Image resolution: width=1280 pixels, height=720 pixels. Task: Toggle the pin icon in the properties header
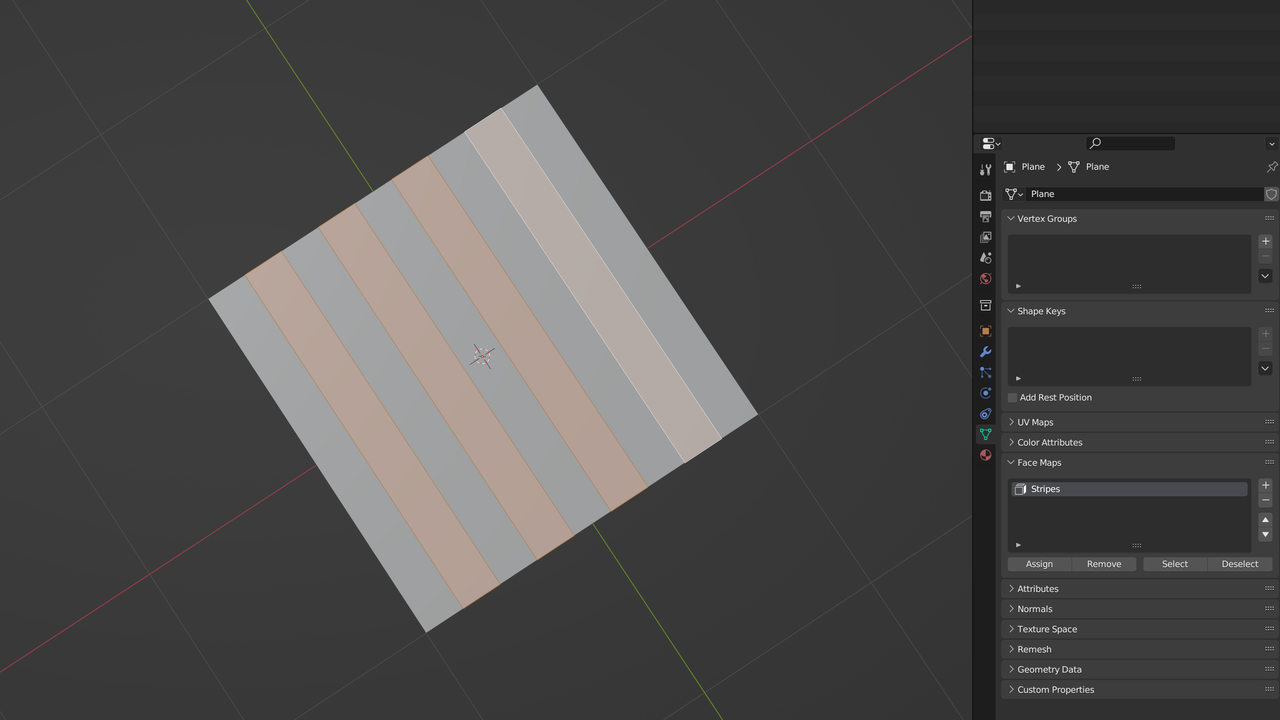tap(1272, 166)
